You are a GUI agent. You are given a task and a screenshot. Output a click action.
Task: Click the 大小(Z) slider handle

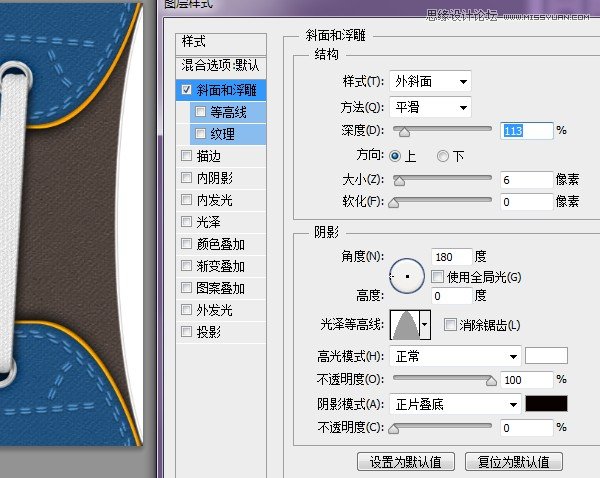(399, 181)
